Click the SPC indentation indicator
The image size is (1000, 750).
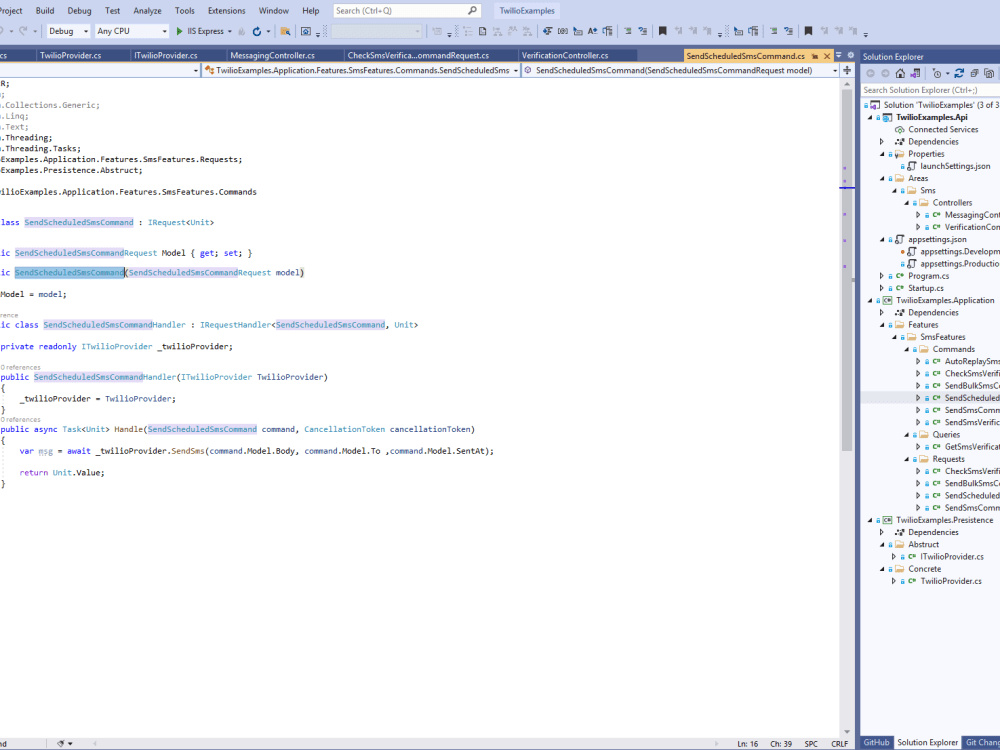tap(811, 744)
